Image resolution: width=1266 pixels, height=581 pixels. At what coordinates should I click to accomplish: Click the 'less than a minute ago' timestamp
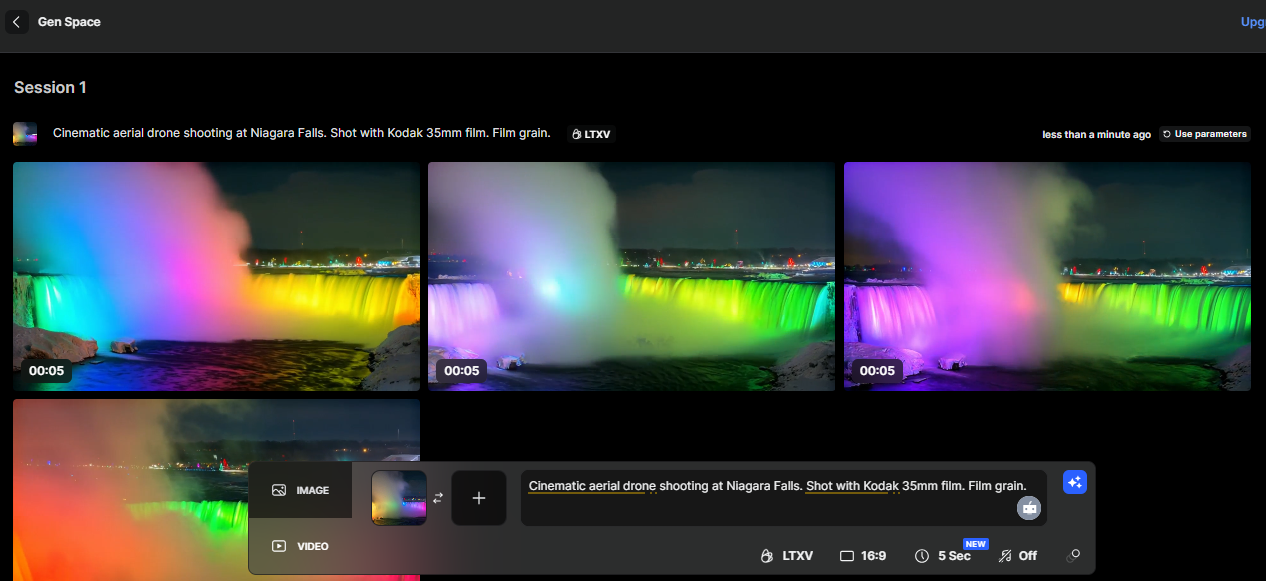coord(1096,134)
